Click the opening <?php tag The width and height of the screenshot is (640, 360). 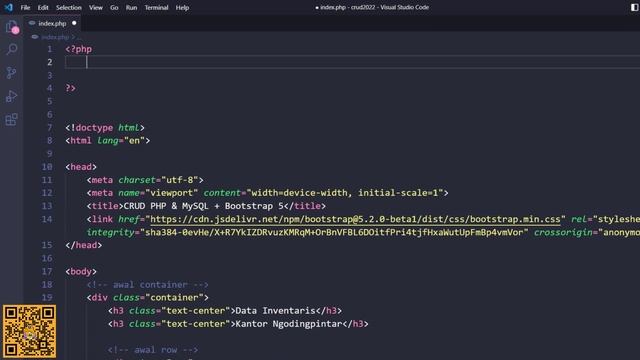coord(79,49)
